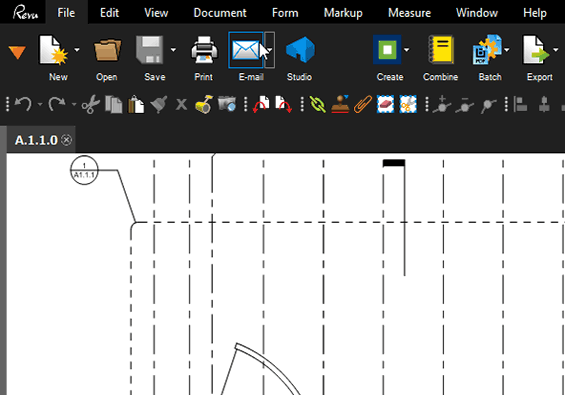
Task: Click the Snapshot camera icon
Action: point(227,104)
